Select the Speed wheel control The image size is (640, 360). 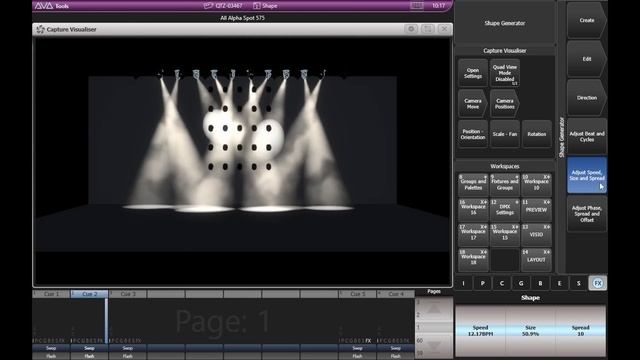[x=480, y=331]
